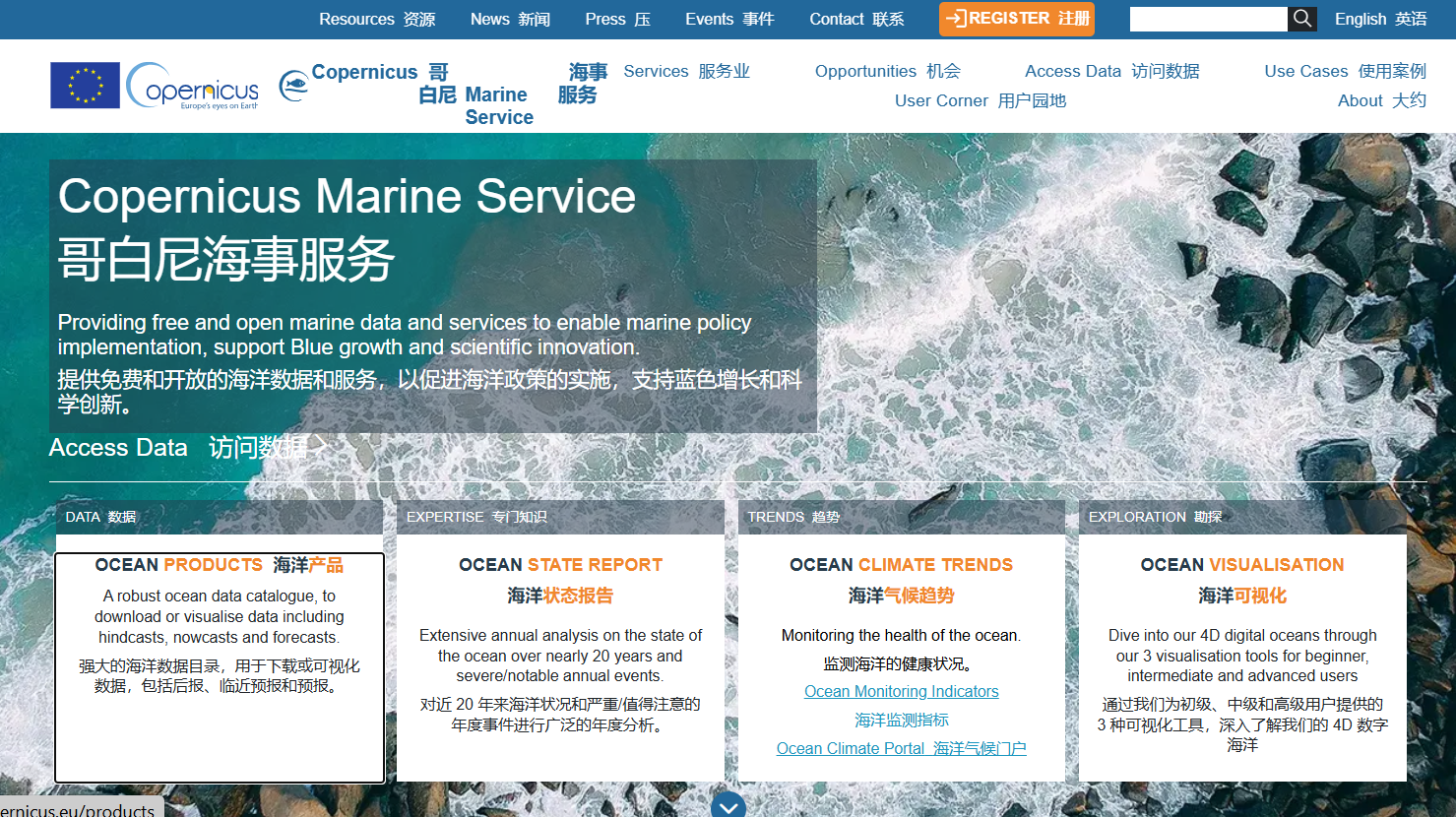
Task: Click the Copernicus Marine Service title text
Action: 347,196
